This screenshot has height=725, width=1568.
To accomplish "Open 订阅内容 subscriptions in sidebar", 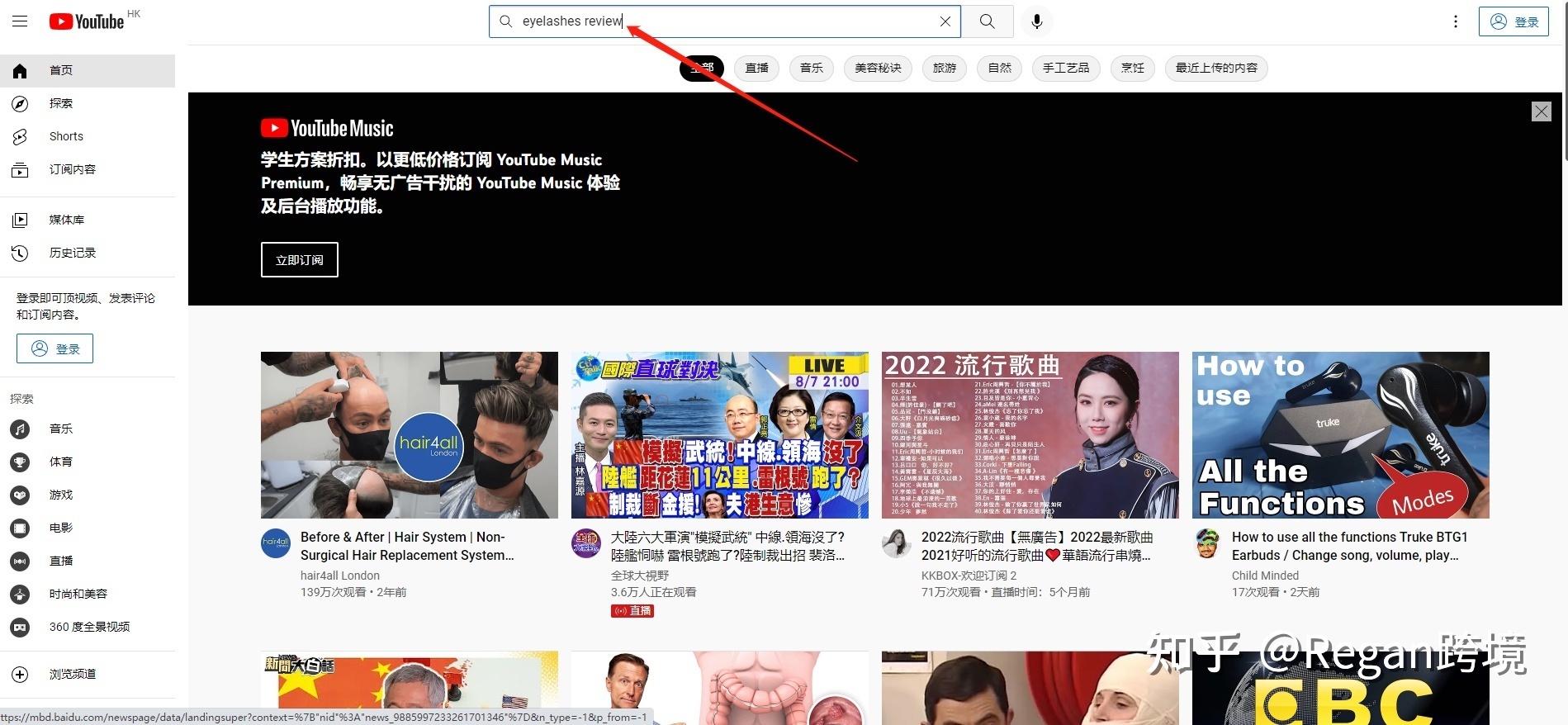I will [x=88, y=169].
